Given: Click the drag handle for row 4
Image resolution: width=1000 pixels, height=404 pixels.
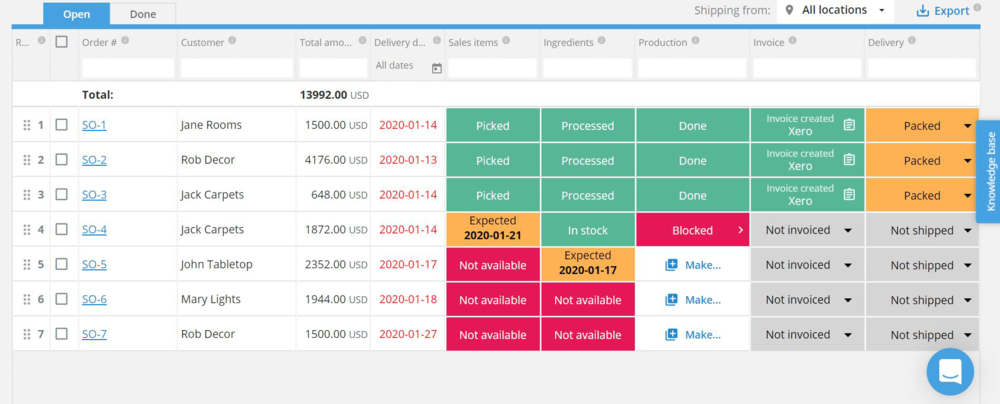Looking at the screenshot, I should (27, 230).
